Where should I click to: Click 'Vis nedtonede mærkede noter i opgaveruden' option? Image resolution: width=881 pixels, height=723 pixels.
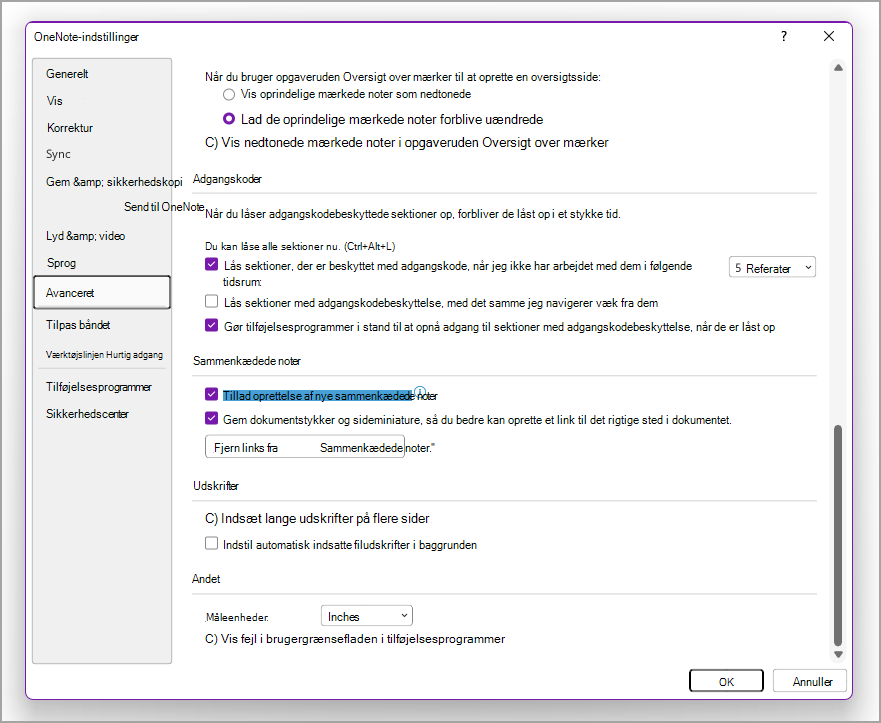(407, 143)
